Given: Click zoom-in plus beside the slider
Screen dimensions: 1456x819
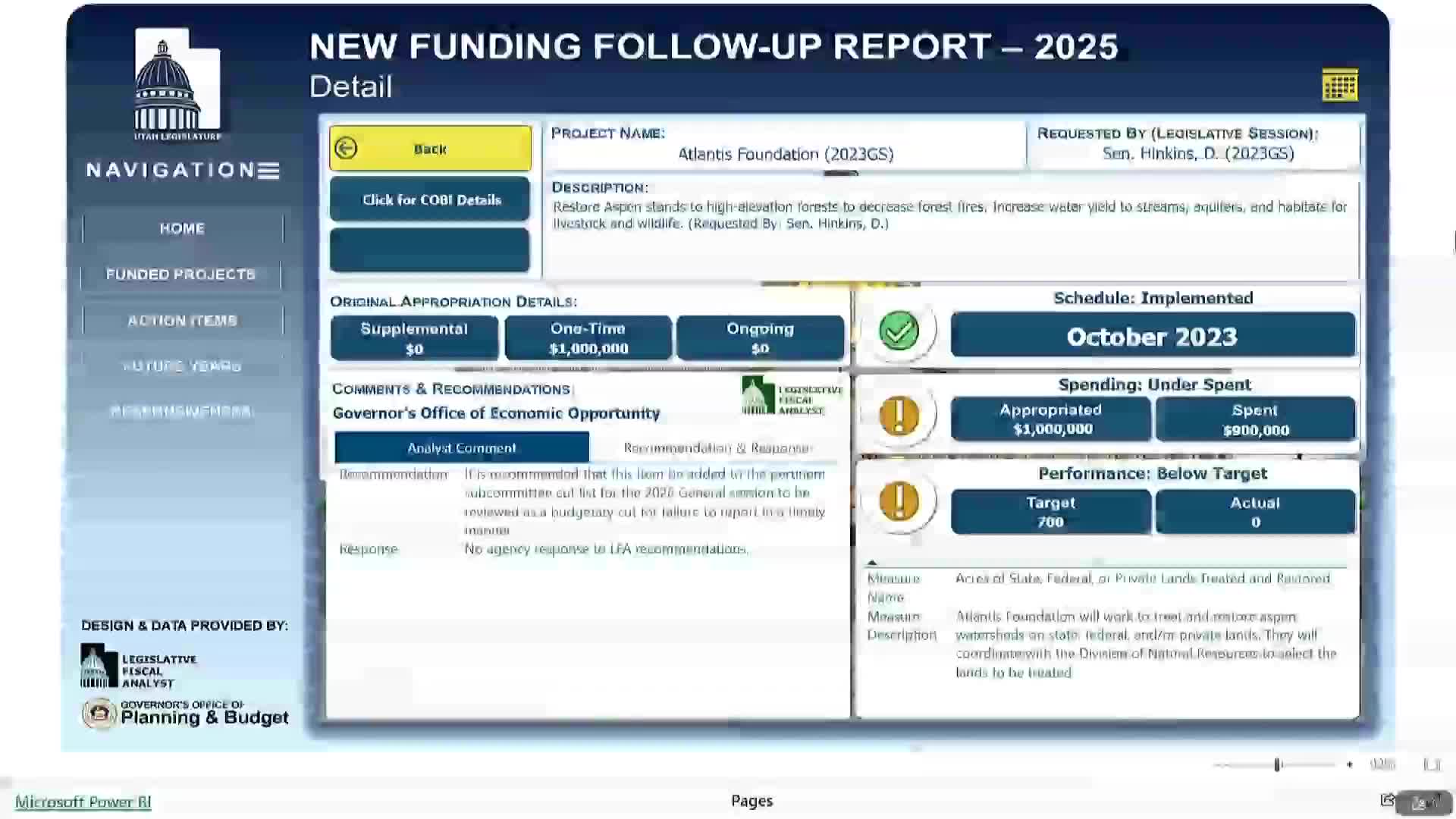Looking at the screenshot, I should click(x=1350, y=764).
